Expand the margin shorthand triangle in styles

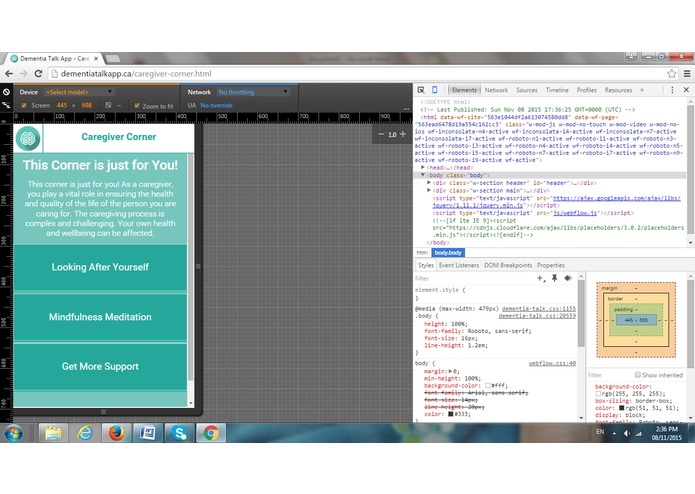pyautogui.click(x=451, y=371)
